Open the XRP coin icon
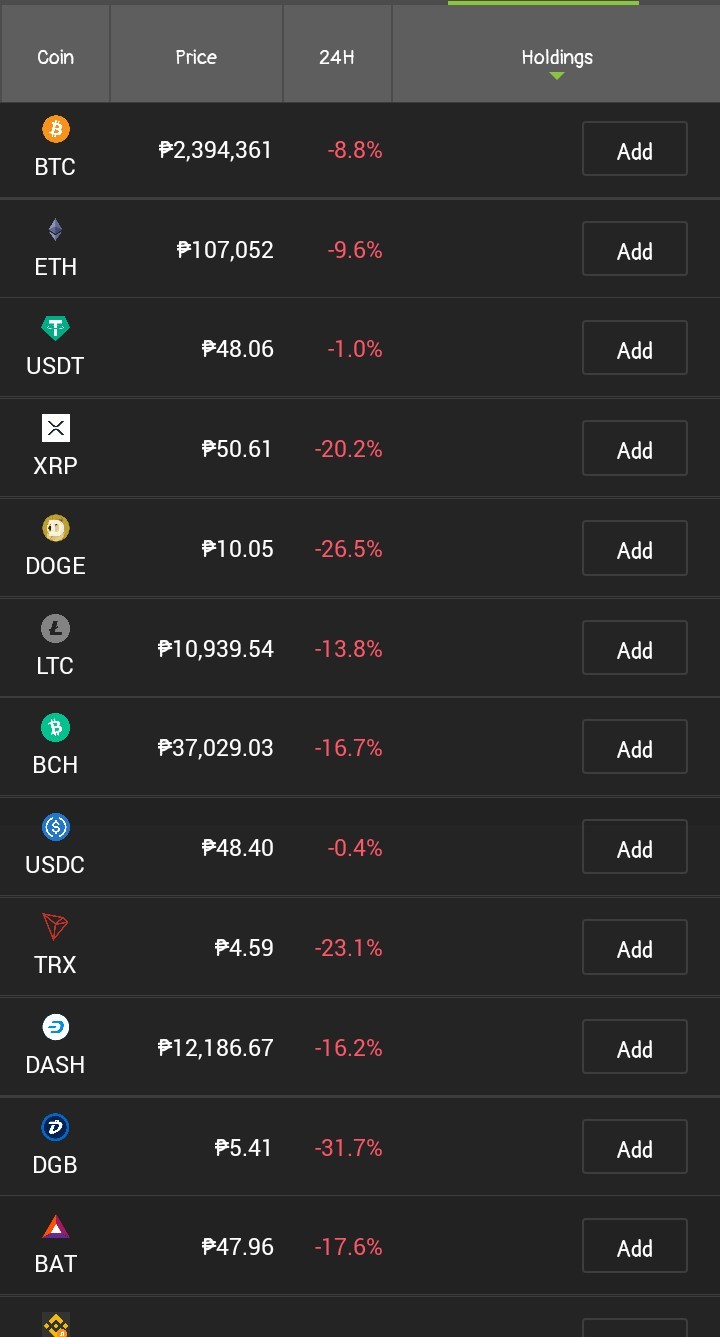Image resolution: width=720 pixels, height=1337 pixels. pos(56,428)
